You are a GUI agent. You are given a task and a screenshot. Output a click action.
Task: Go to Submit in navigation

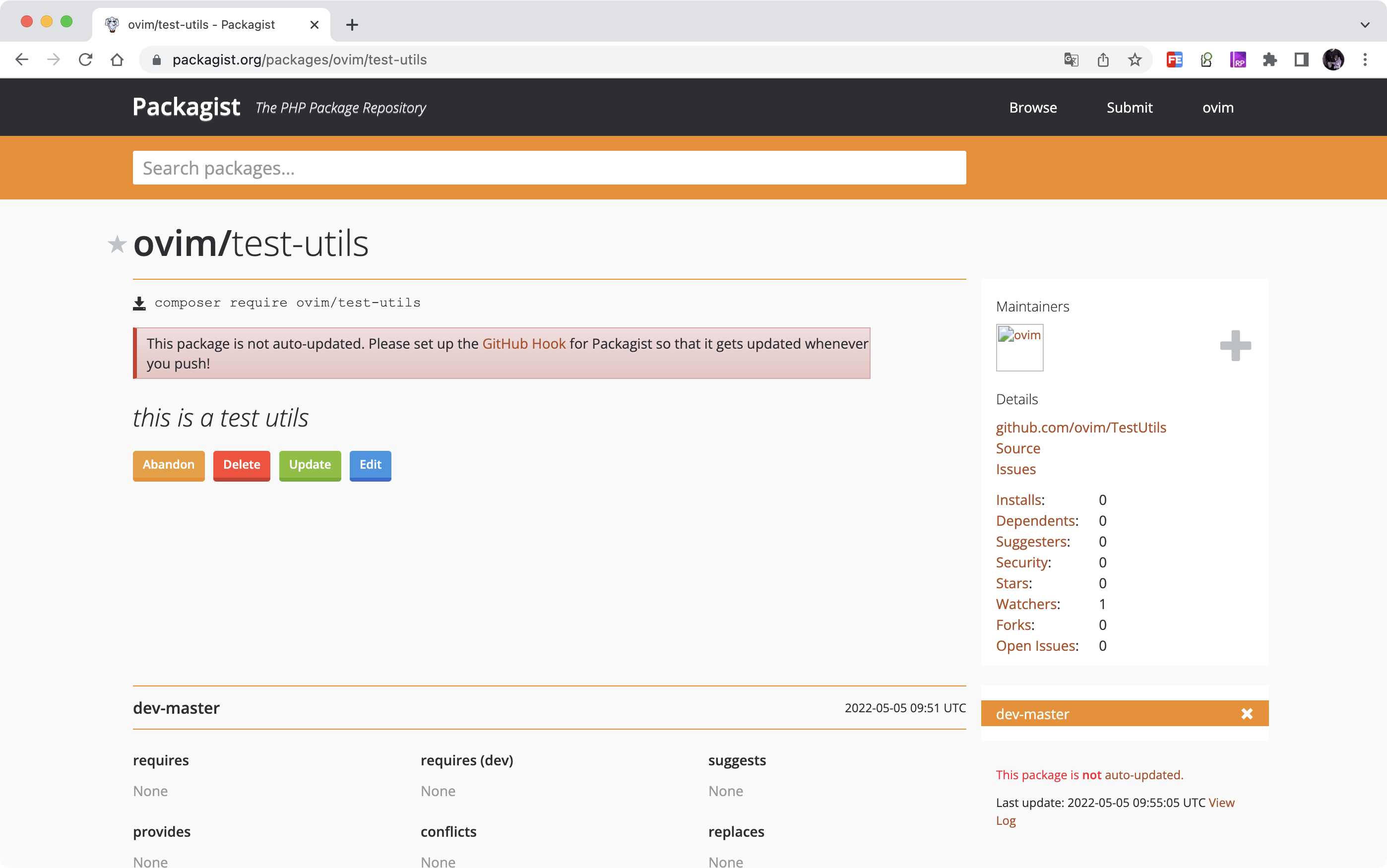[x=1129, y=107]
